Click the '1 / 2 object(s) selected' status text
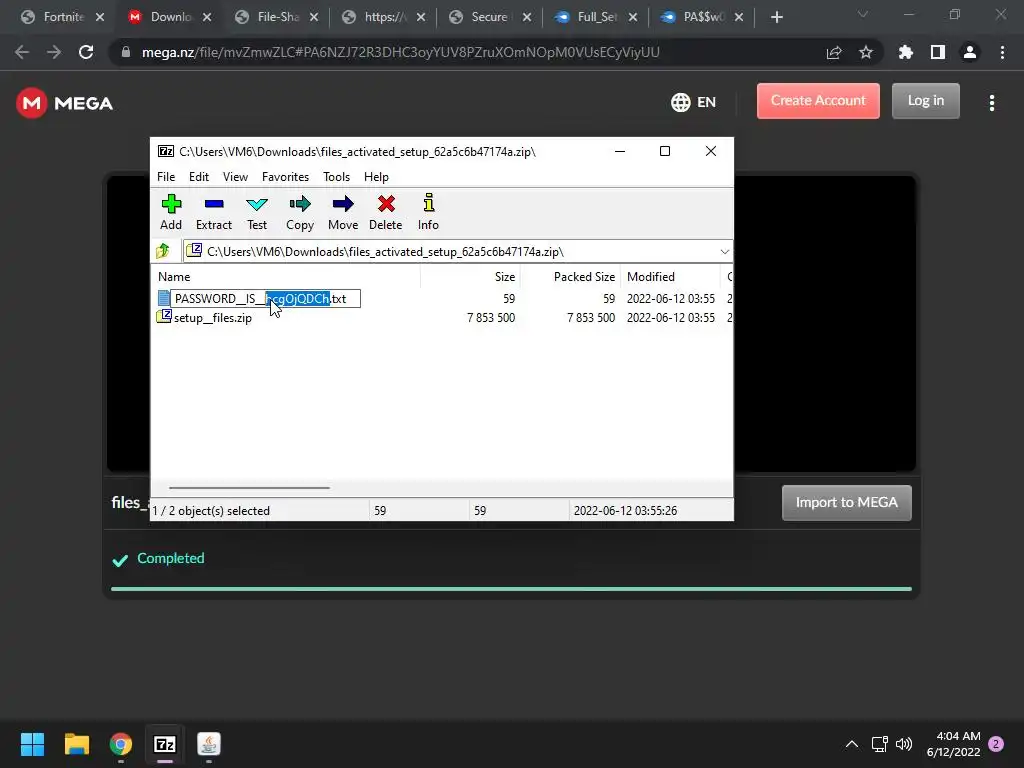 211,511
